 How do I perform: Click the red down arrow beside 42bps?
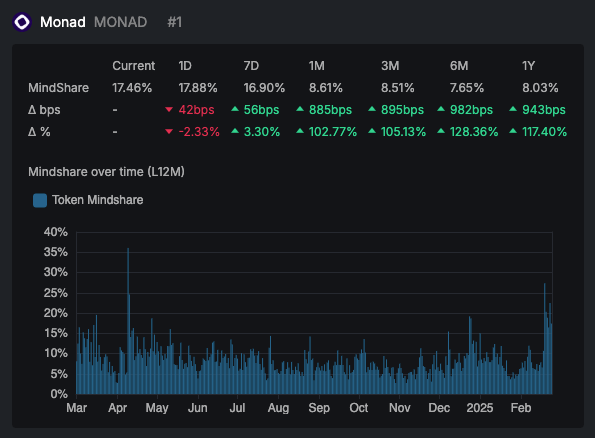(169, 110)
